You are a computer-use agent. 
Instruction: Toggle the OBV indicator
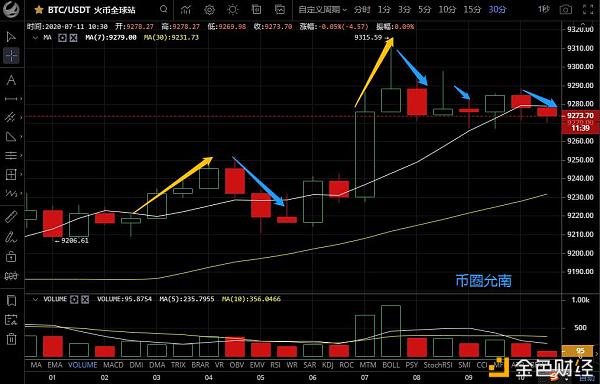click(236, 365)
